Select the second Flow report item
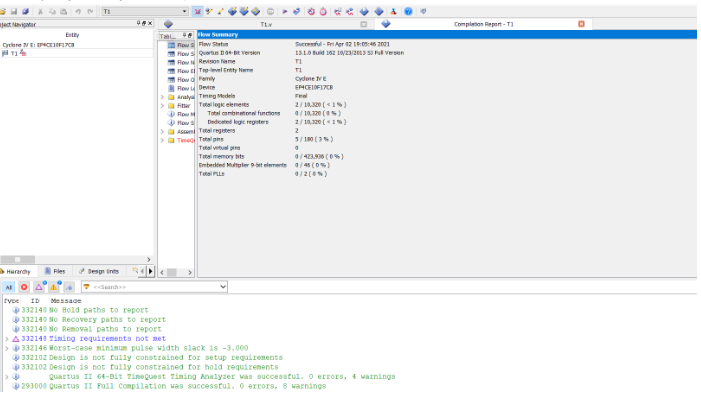The image size is (701, 405). (181, 54)
